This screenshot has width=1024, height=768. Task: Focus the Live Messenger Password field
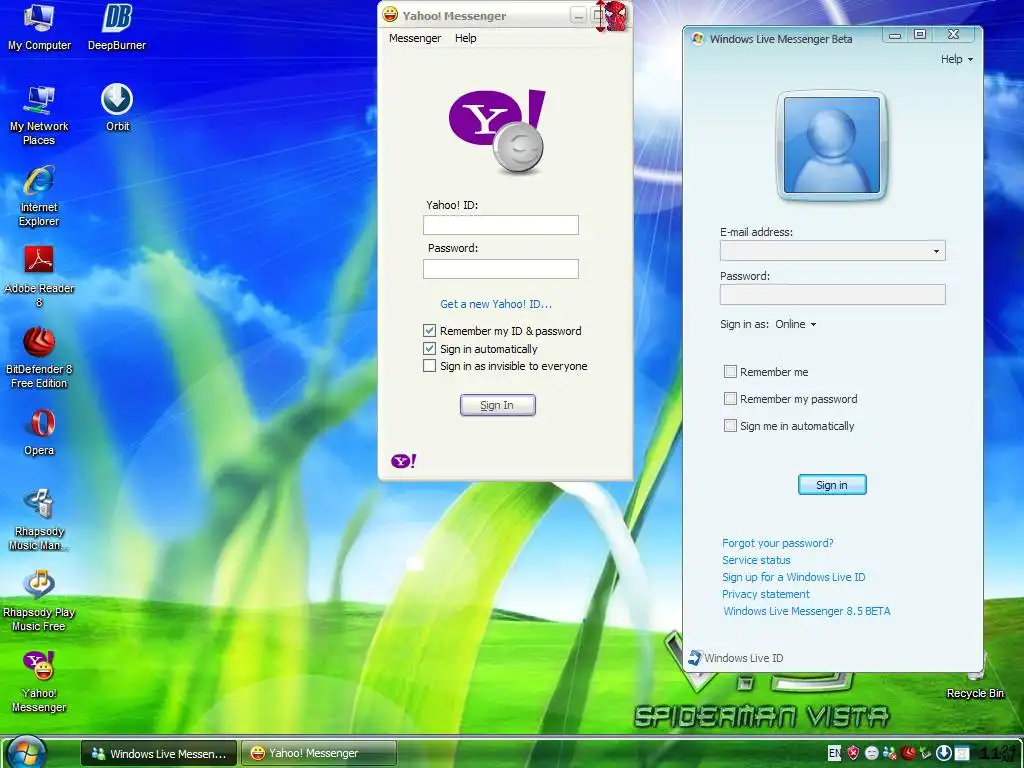click(x=832, y=295)
